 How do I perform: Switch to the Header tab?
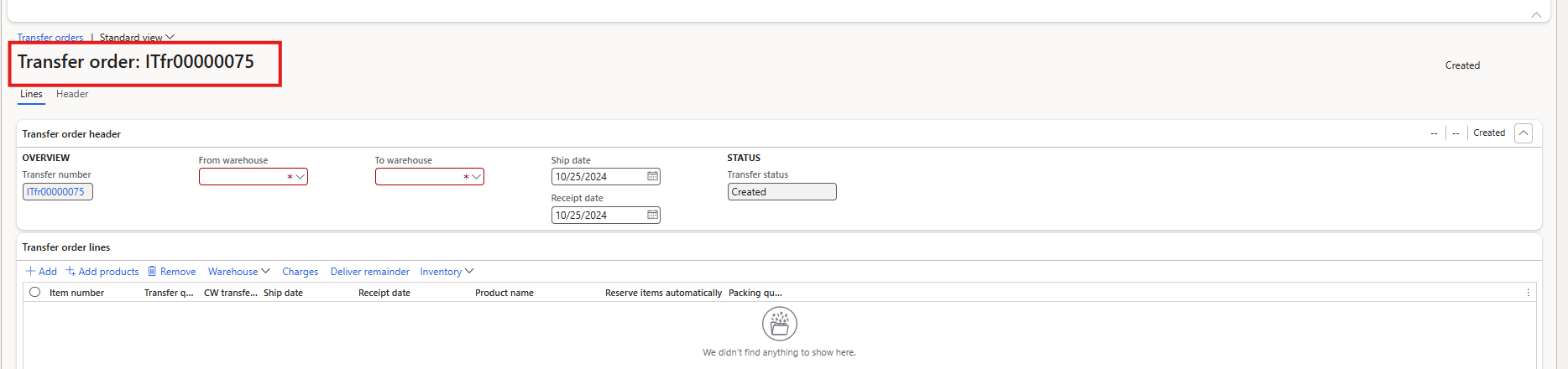(x=72, y=94)
